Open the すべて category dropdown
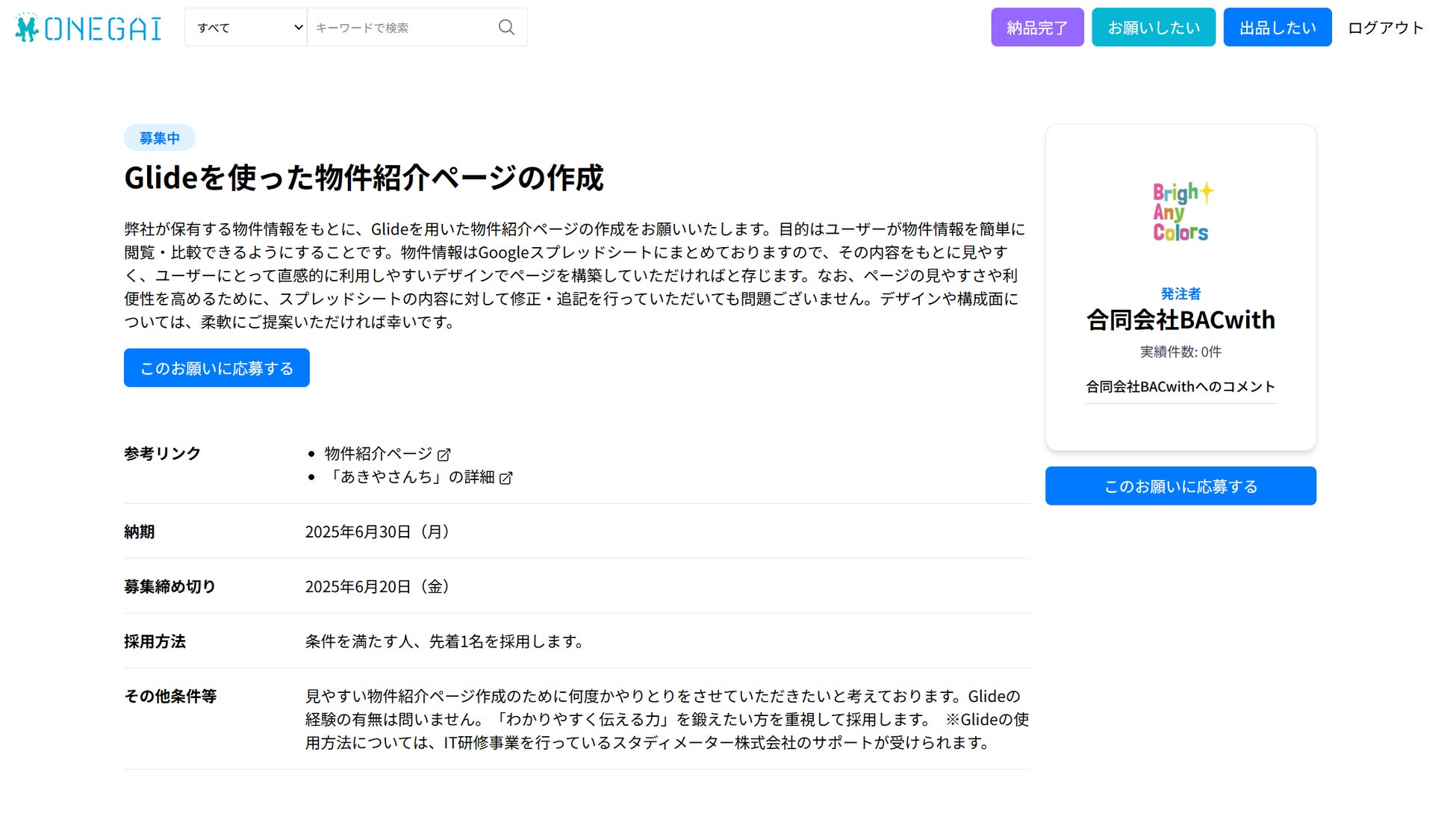The image size is (1456, 840). click(x=246, y=28)
